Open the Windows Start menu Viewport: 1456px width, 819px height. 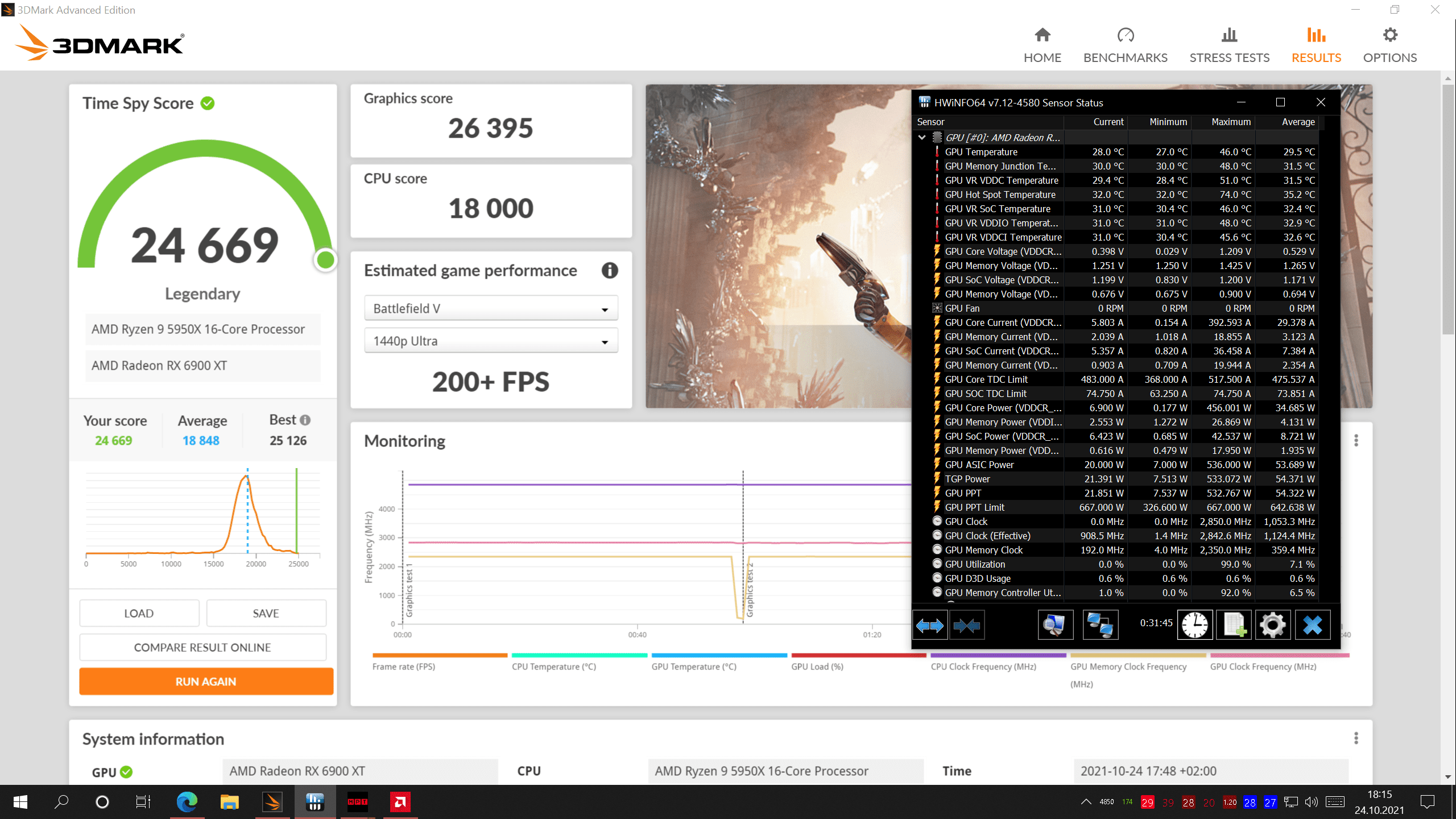20,802
